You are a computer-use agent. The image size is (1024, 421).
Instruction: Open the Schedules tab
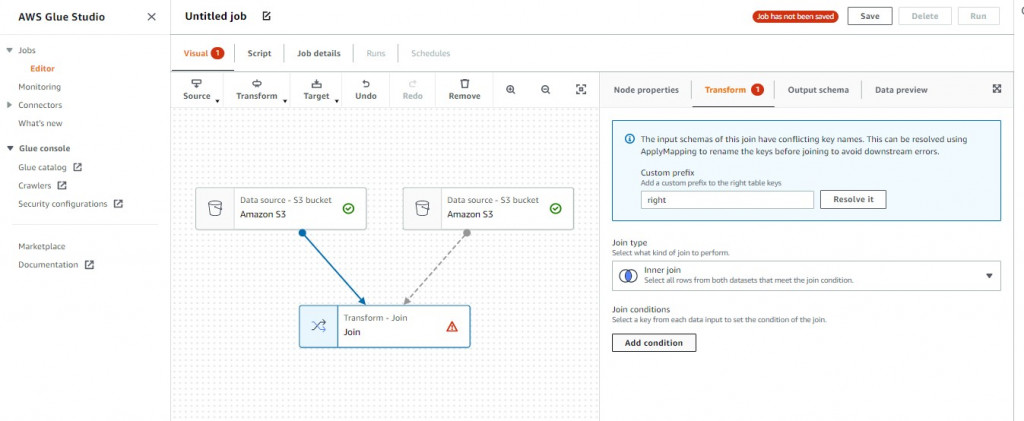click(x=430, y=54)
